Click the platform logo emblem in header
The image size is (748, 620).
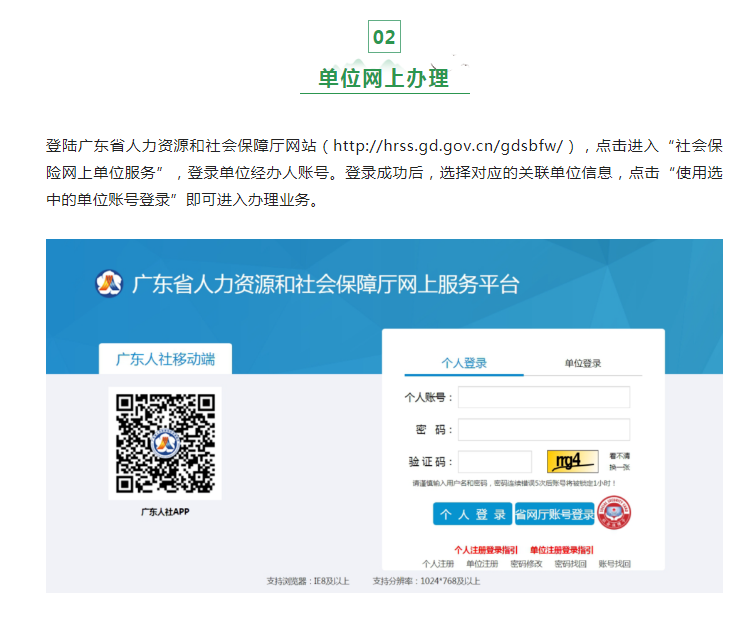109,284
